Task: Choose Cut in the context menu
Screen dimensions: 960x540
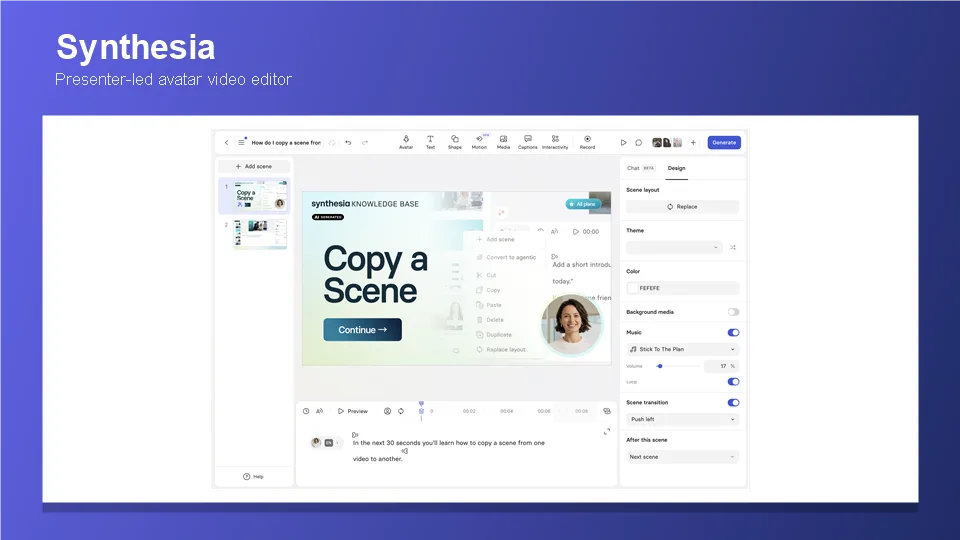Action: pos(487,276)
